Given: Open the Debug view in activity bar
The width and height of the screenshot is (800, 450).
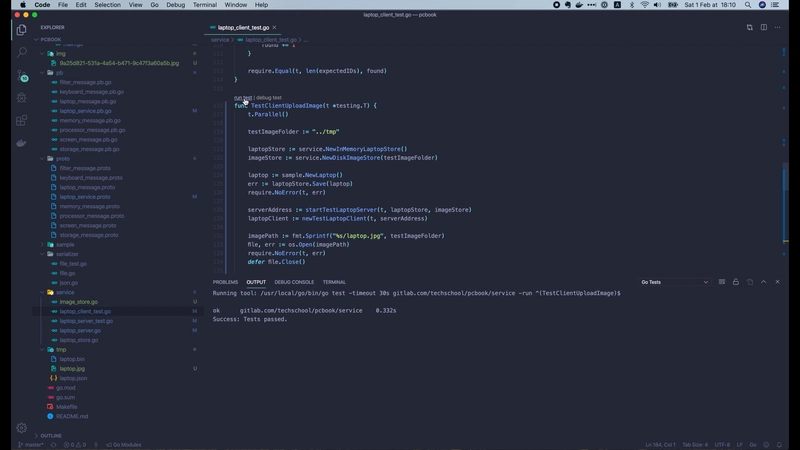Looking at the screenshot, I should (x=21, y=97).
